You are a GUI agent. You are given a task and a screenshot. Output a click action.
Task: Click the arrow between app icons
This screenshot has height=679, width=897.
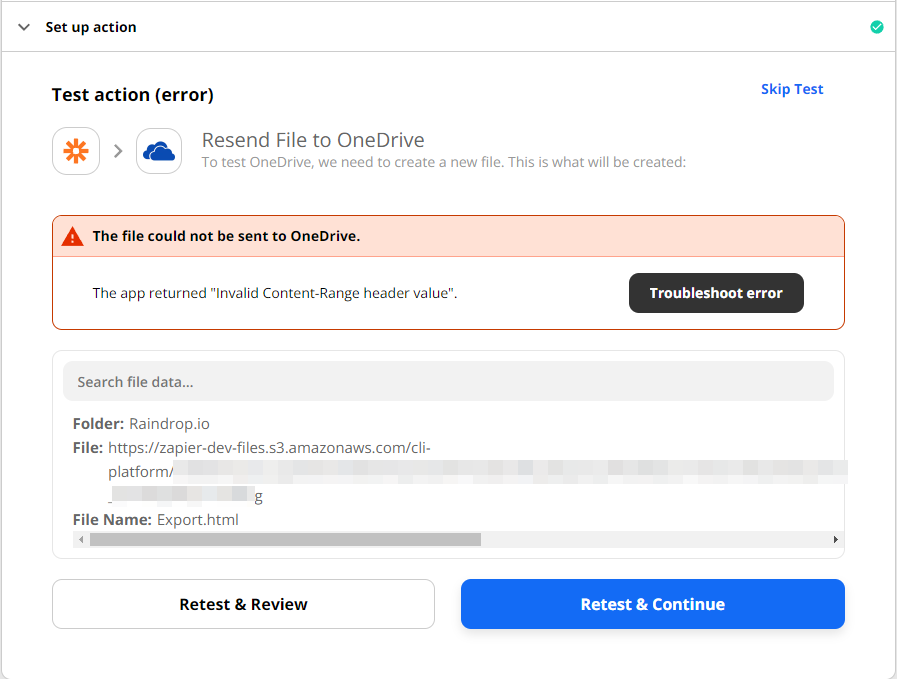coord(118,151)
